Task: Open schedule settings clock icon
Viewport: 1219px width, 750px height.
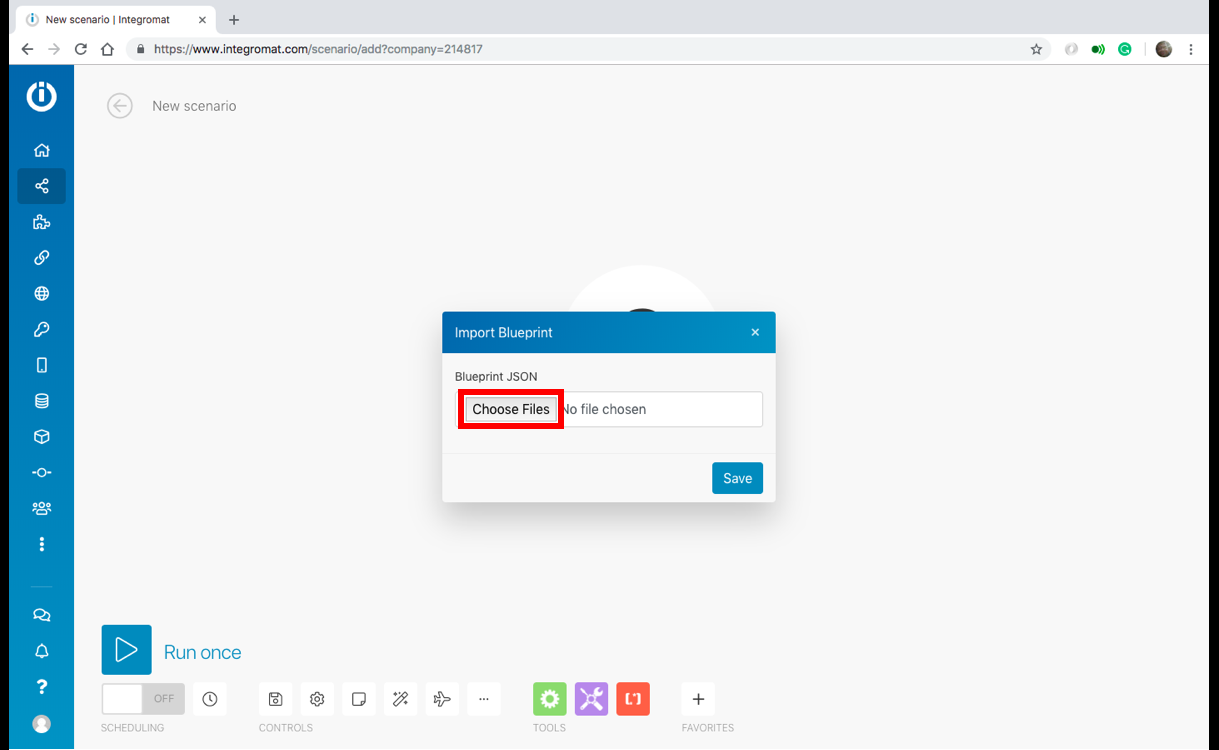Action: [210, 699]
